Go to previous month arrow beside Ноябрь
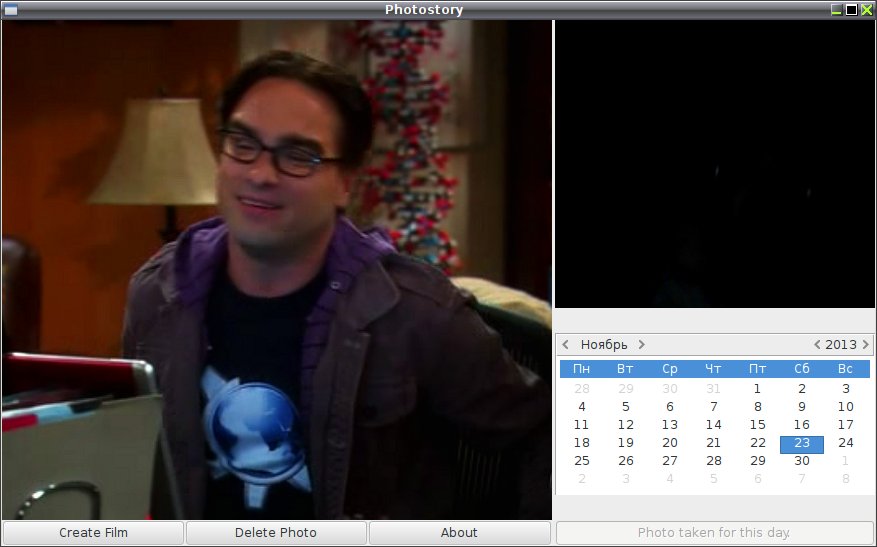 tap(565, 345)
